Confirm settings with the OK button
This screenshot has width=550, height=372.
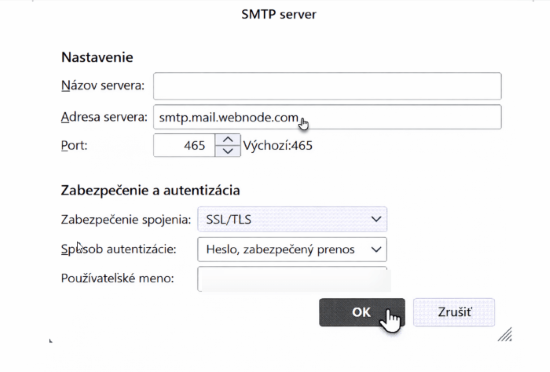[x=362, y=312]
